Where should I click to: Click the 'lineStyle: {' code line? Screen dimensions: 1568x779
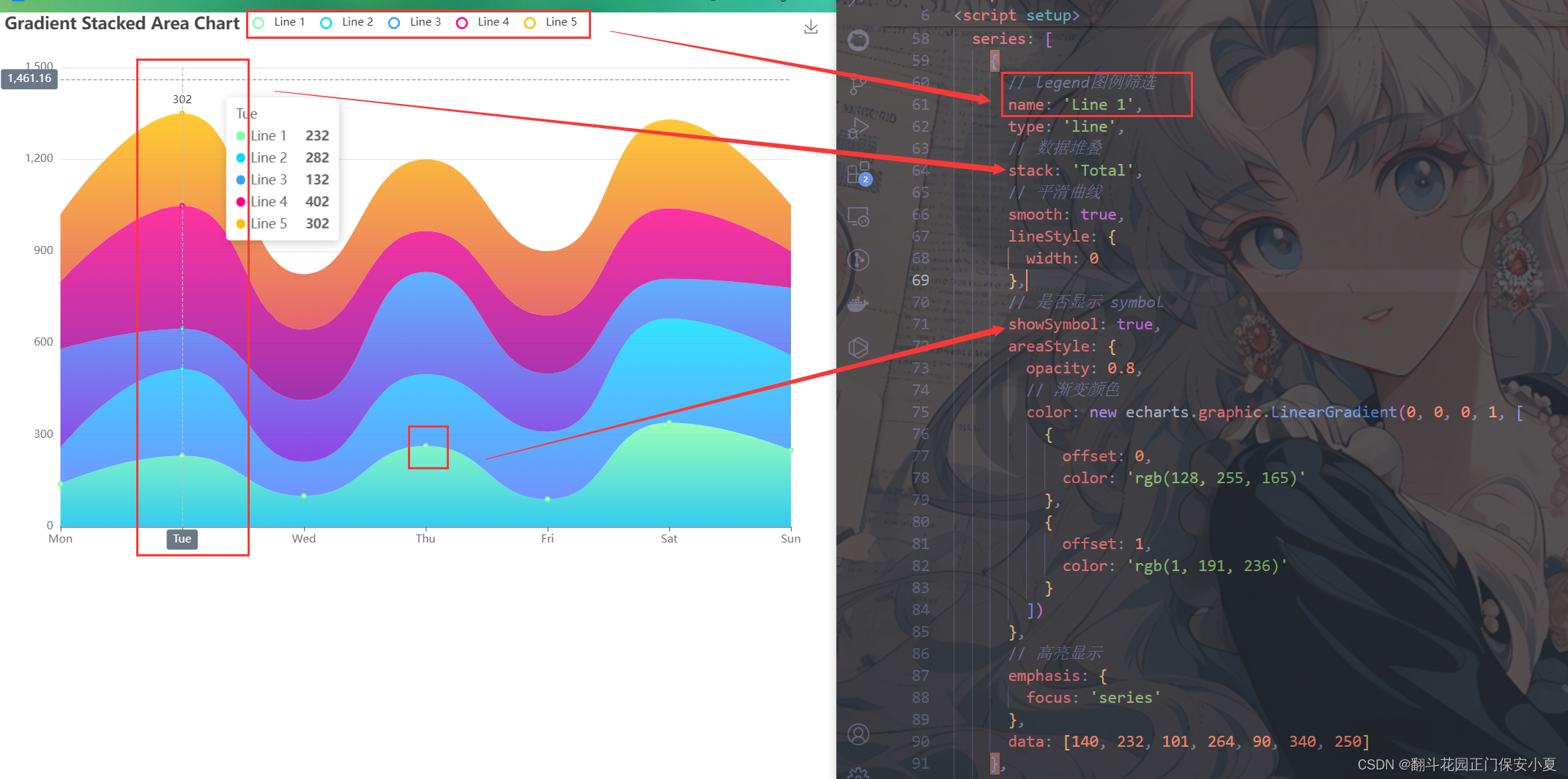click(1062, 236)
